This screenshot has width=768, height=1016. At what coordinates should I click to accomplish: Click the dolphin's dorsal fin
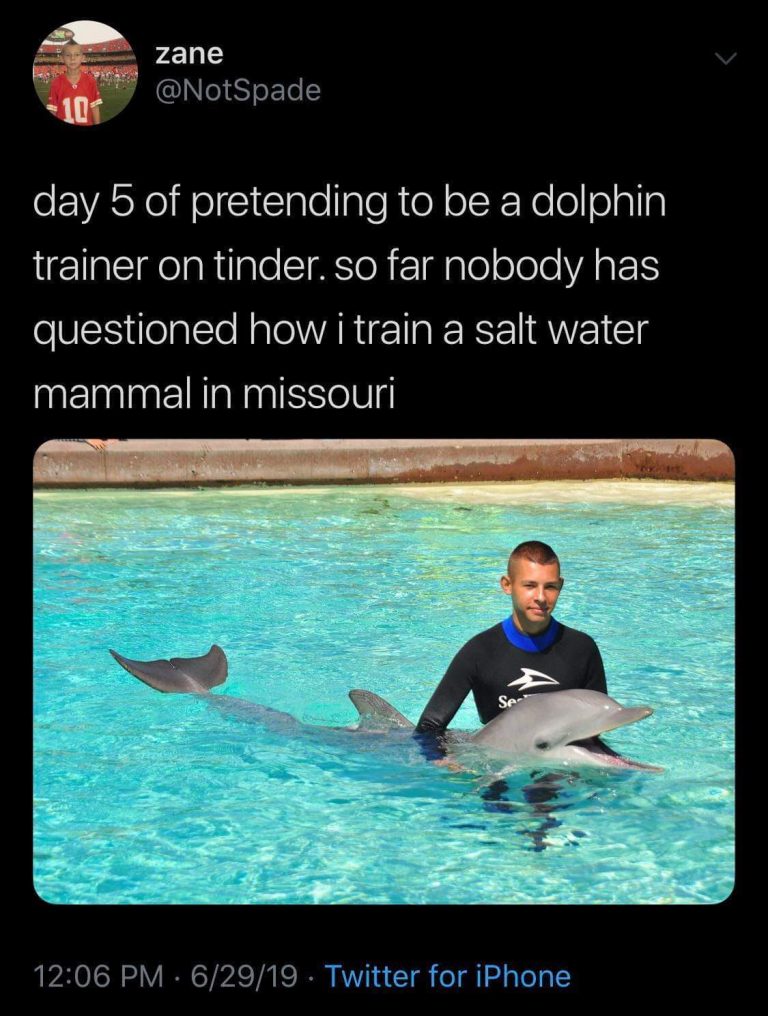pyautogui.click(x=378, y=710)
